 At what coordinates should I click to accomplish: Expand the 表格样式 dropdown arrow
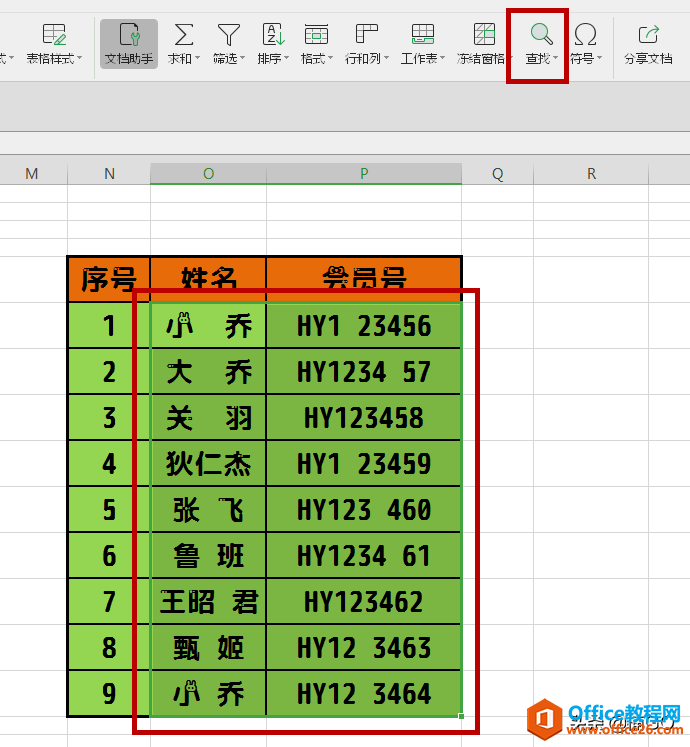click(x=80, y=59)
